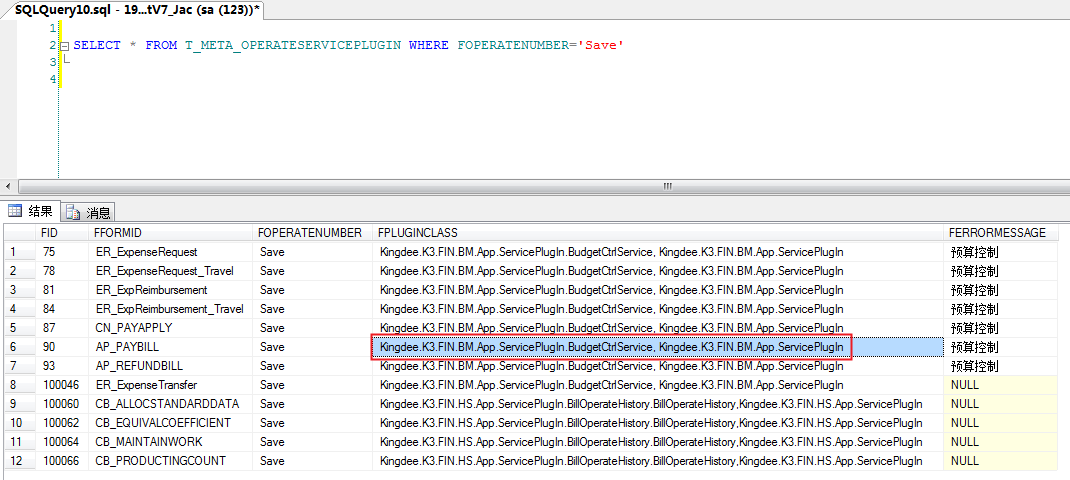Screen dimensions: 1070x480
Task: Click FID cell with value 78
Action: (x=63, y=271)
